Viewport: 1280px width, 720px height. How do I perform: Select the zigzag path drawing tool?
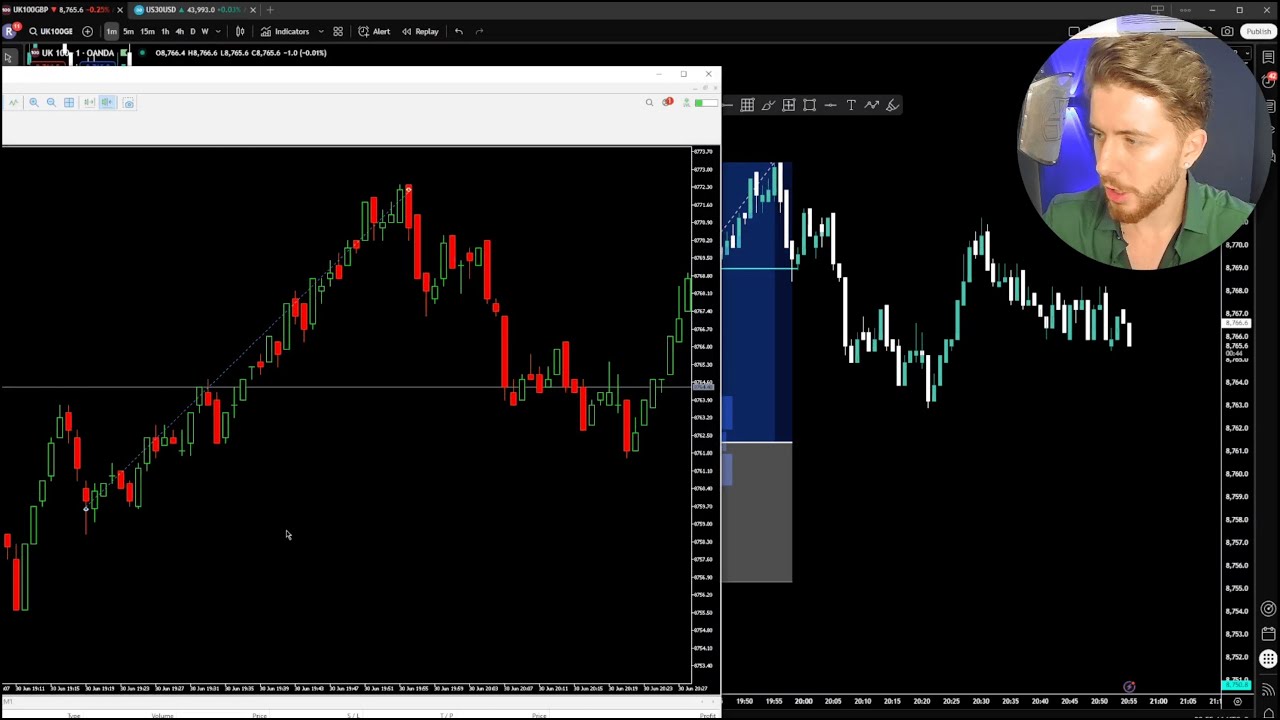(872, 105)
